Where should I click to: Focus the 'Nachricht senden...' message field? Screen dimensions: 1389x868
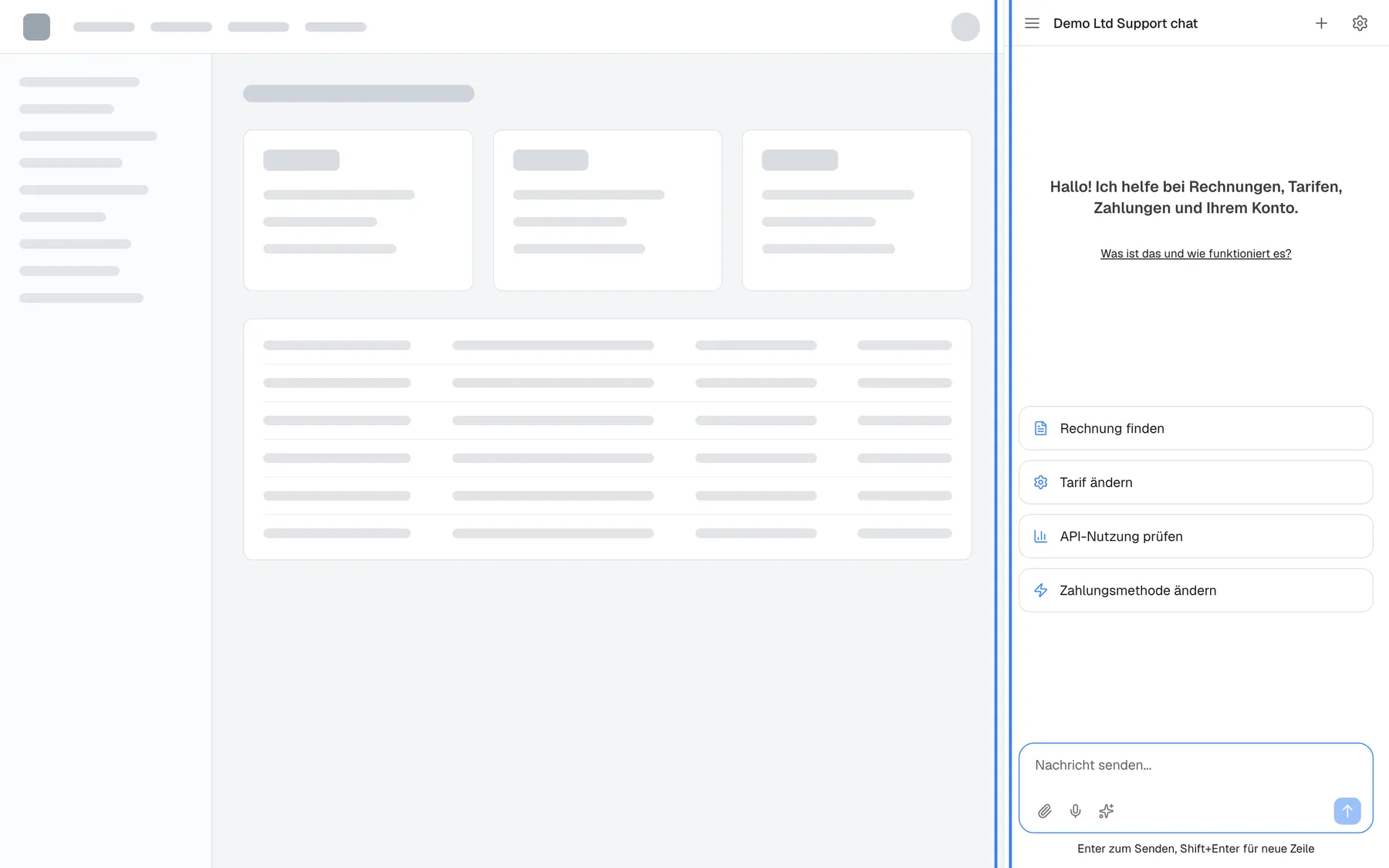1195,765
